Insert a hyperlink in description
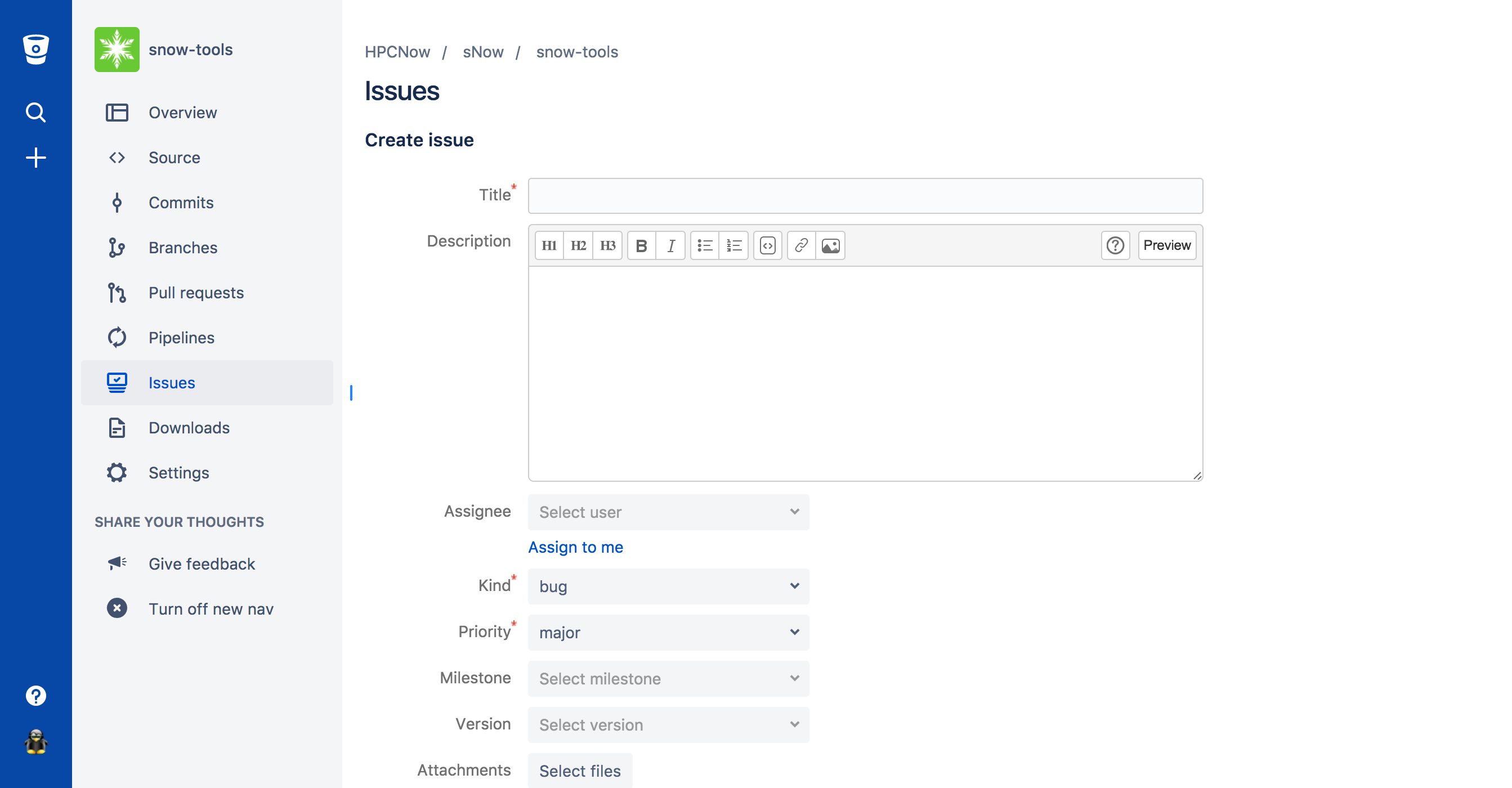Screen dimensions: 1512x788 [801, 245]
